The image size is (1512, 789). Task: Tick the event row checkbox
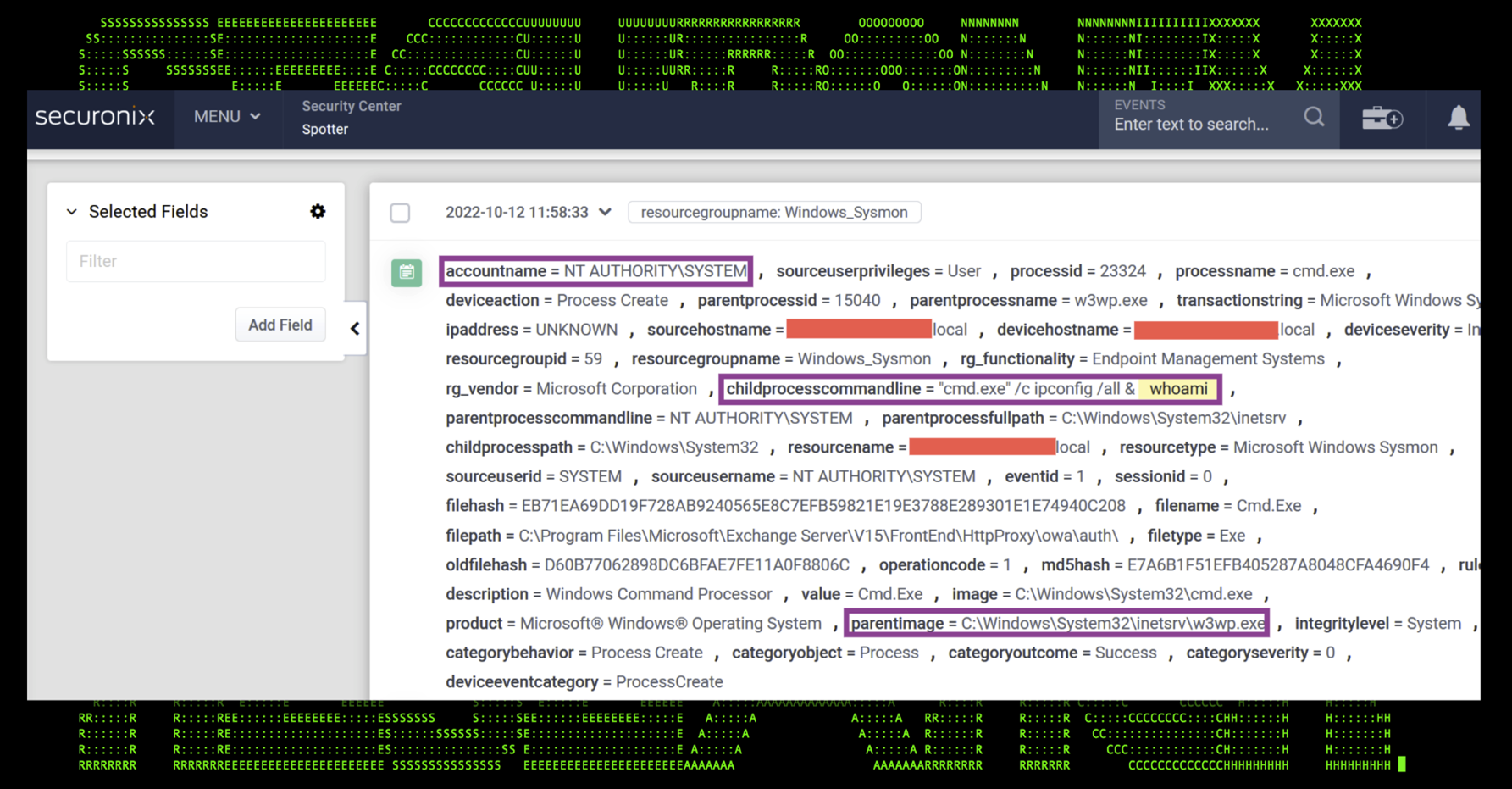pos(400,213)
